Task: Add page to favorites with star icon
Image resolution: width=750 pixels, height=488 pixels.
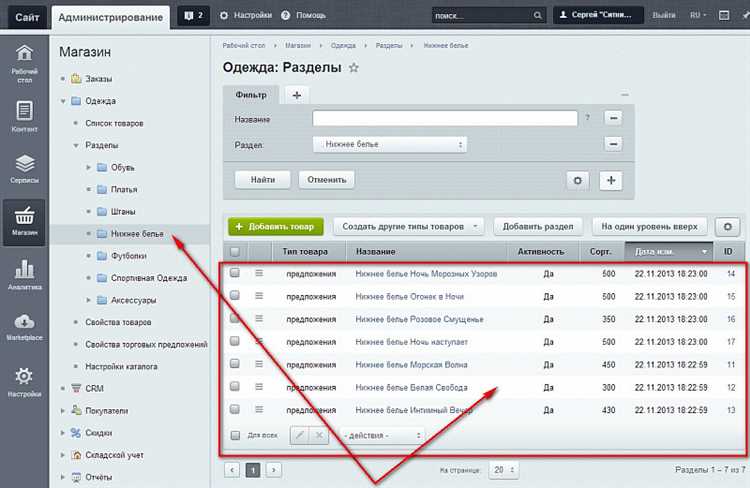Action: pos(353,68)
